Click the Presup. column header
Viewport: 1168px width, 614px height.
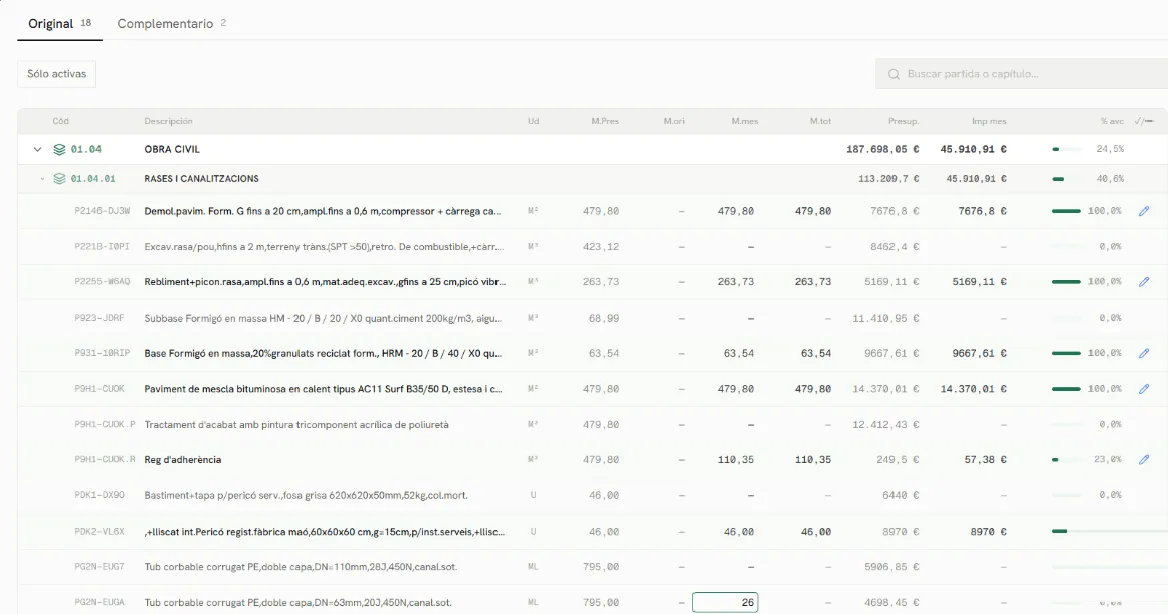(x=903, y=121)
